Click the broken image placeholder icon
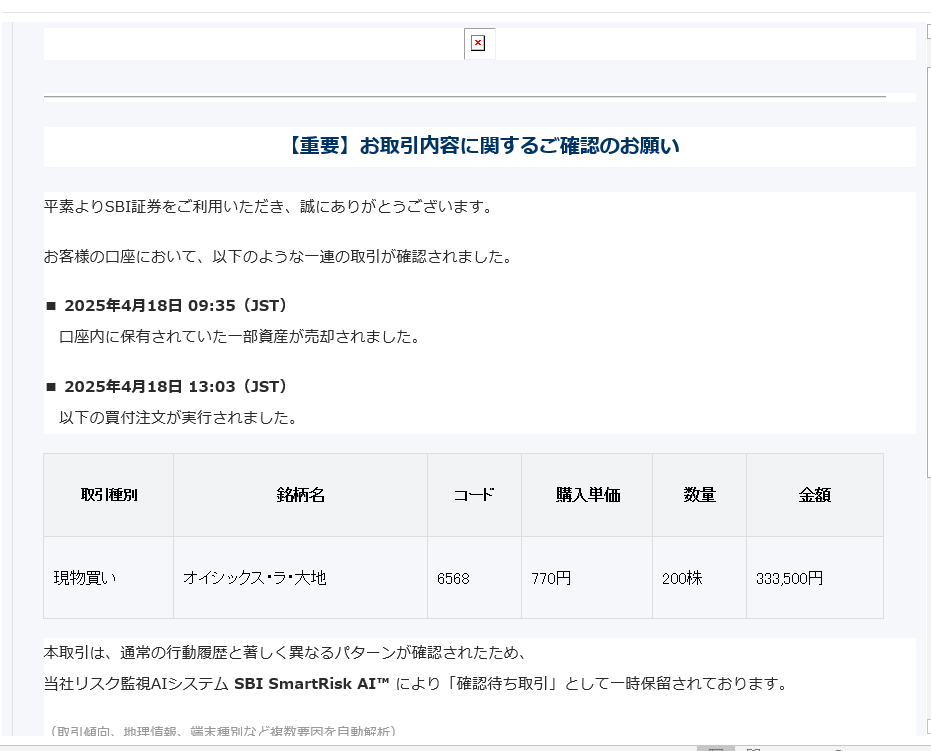Image resolution: width=931 pixels, height=751 pixels. (x=478, y=43)
